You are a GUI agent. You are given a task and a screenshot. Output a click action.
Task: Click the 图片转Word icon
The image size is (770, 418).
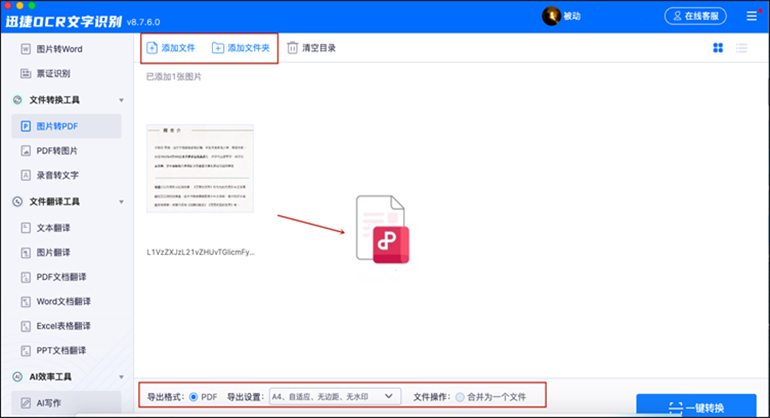click(x=26, y=49)
